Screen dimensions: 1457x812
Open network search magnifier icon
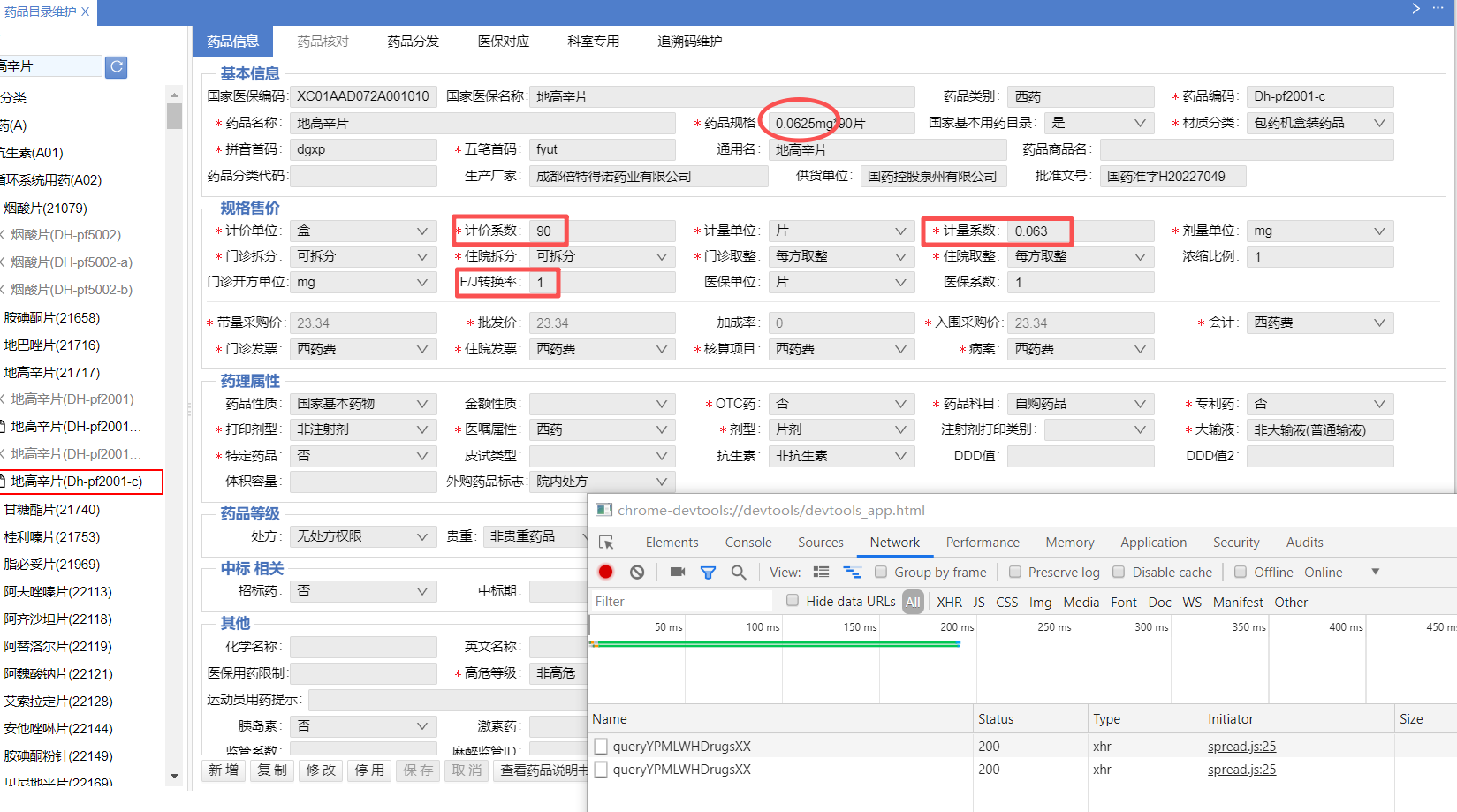pos(739,573)
